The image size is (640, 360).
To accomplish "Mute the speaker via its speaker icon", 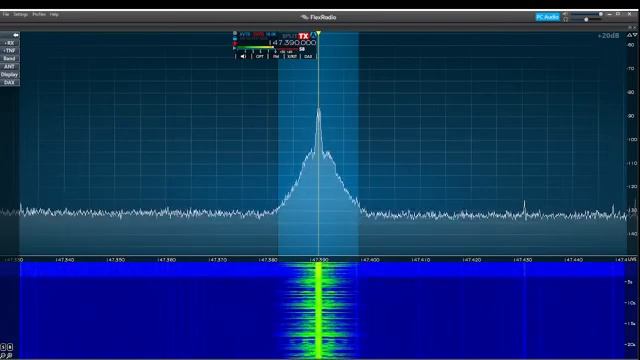I will [565, 14].
